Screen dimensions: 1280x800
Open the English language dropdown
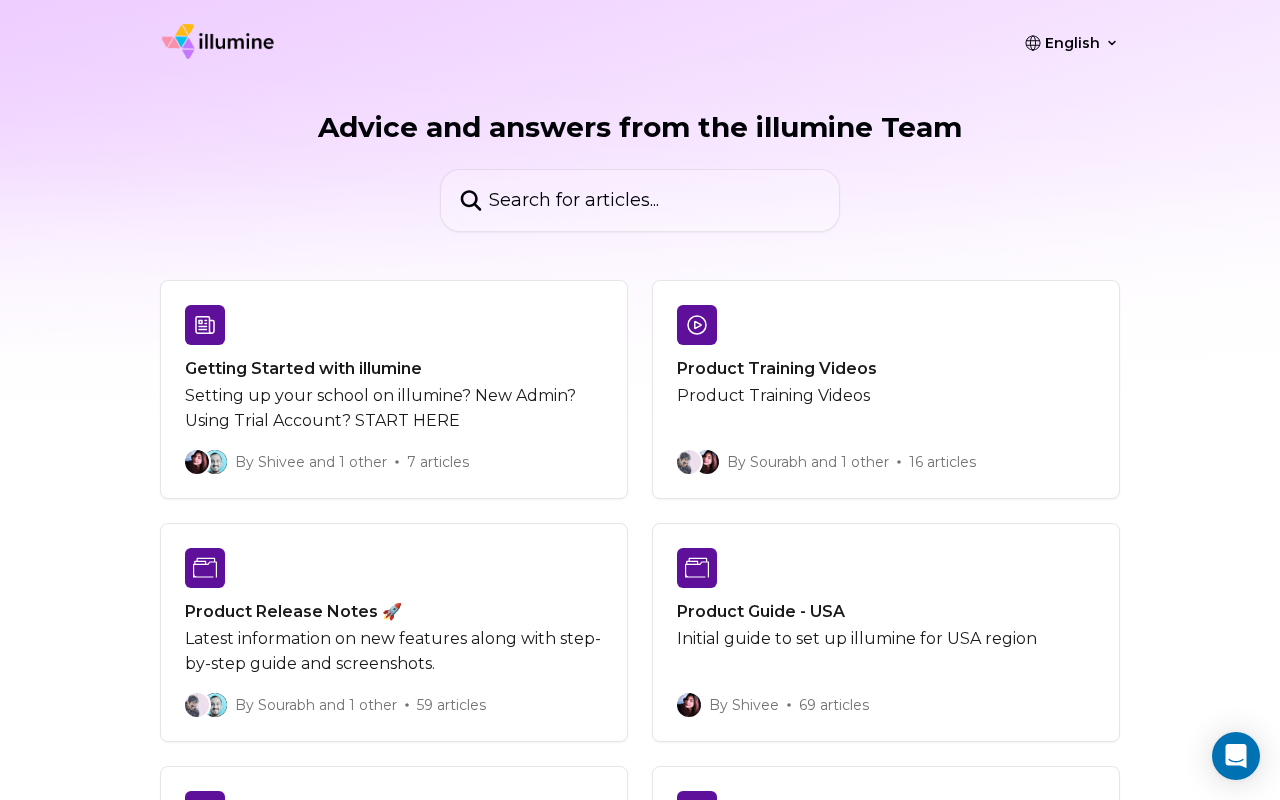(1072, 43)
